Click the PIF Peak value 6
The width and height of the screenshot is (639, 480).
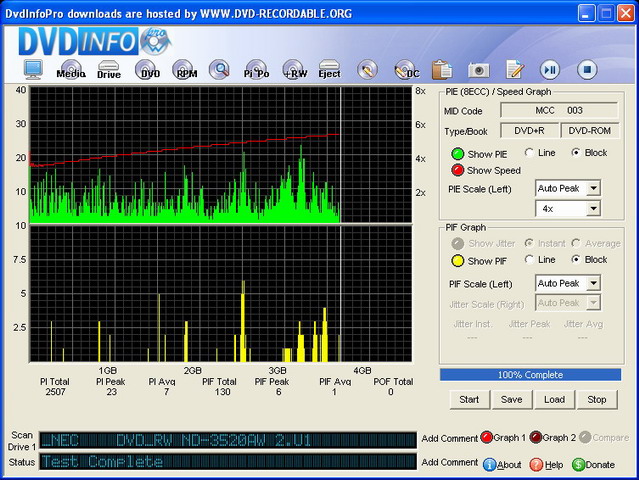(x=278, y=392)
